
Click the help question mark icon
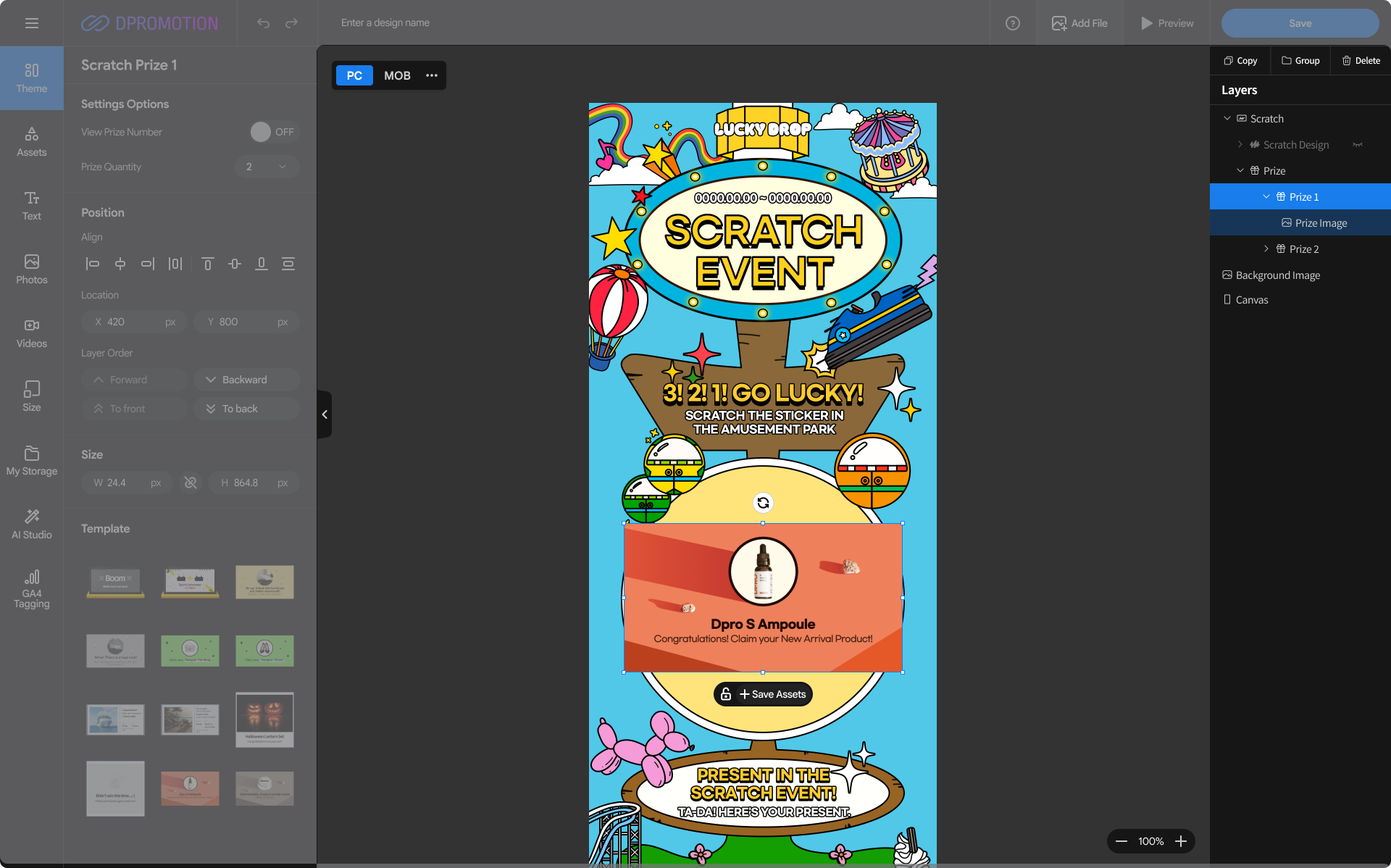click(1012, 23)
